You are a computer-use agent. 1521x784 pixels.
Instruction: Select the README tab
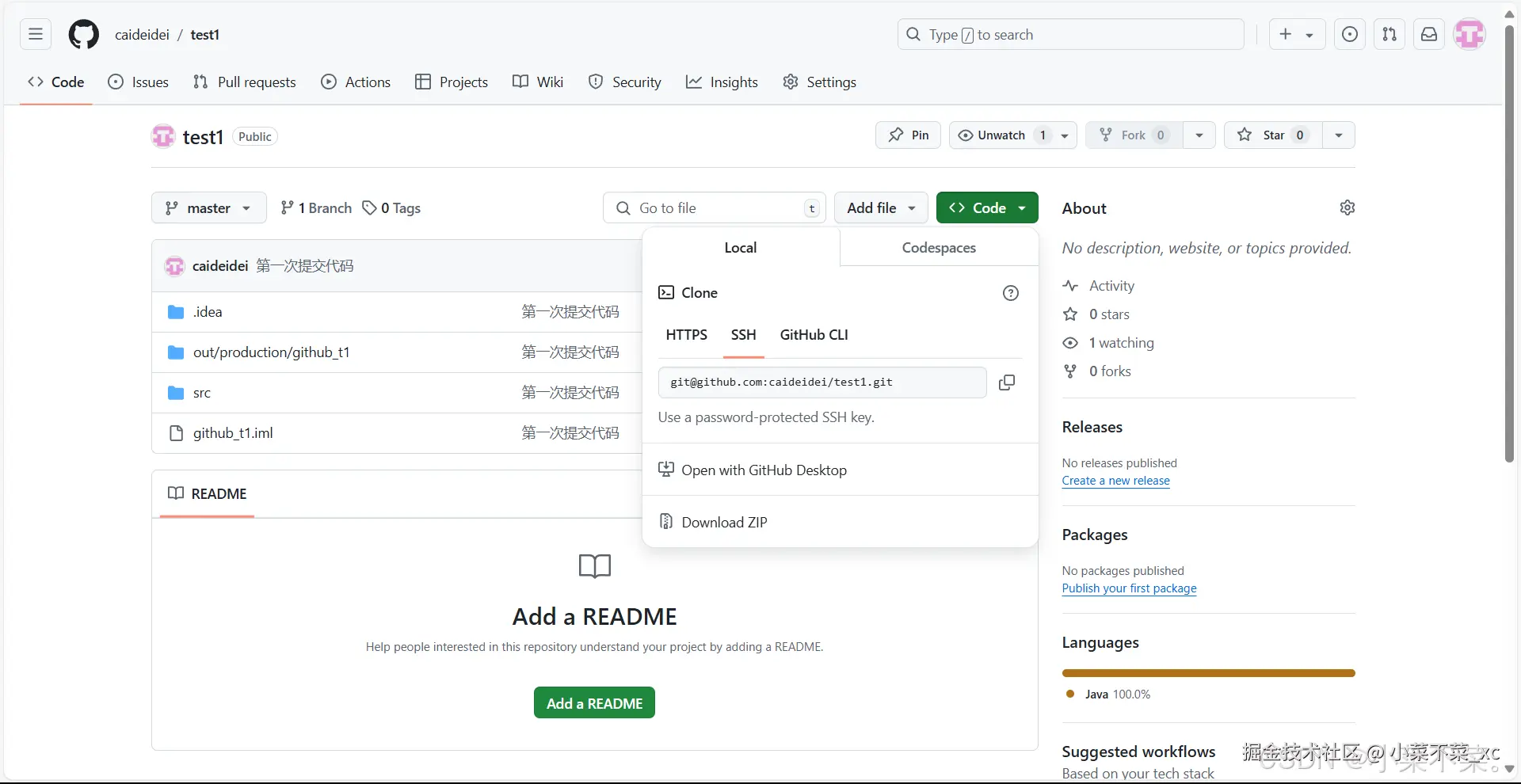pos(208,494)
